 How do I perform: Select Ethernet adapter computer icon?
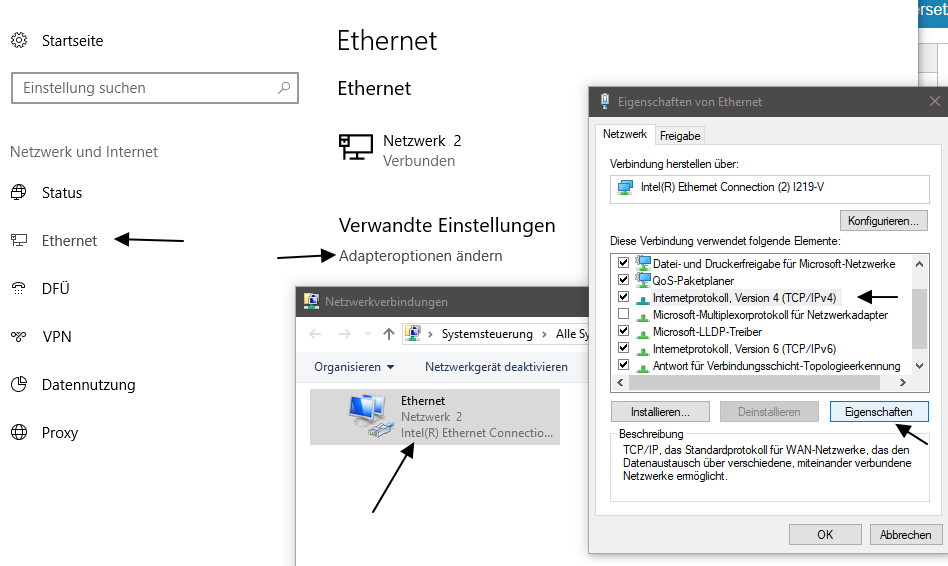(368, 415)
